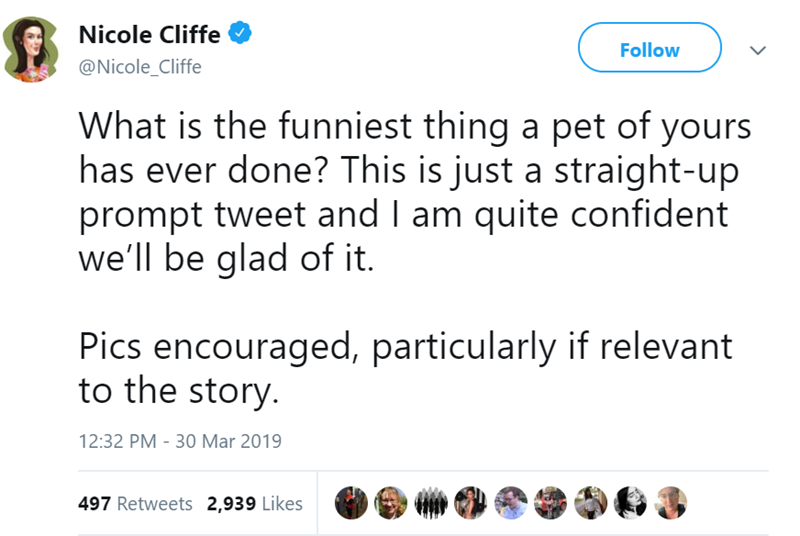Click the blue verified badge
800x536 pixels.
coord(239,35)
